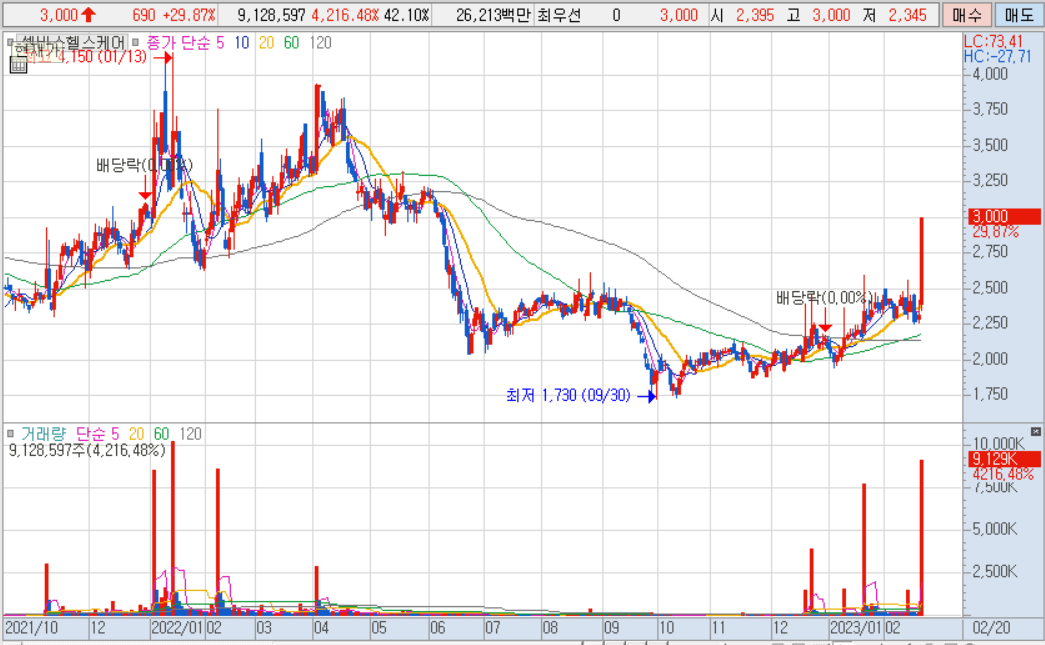Click the red 3,000 current price tag

(x=1004, y=216)
